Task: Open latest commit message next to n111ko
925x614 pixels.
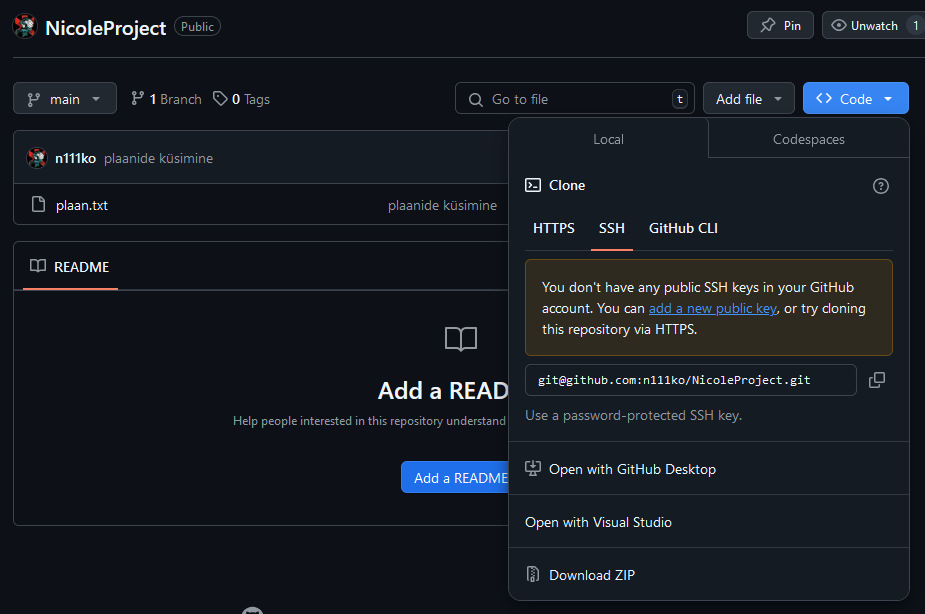Action: [x=159, y=158]
